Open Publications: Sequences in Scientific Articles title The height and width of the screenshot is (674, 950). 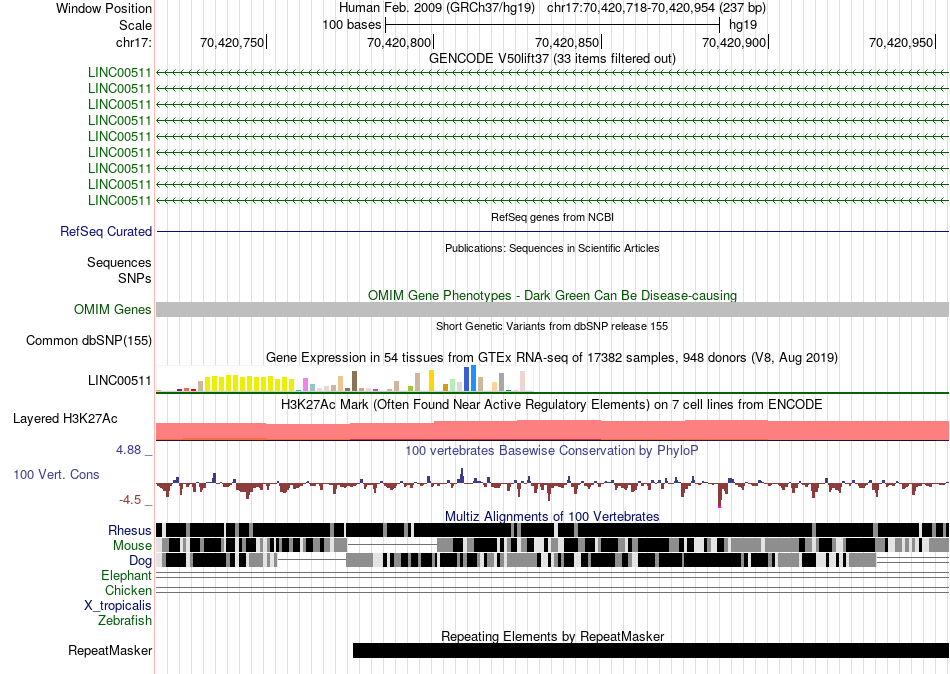click(x=552, y=248)
